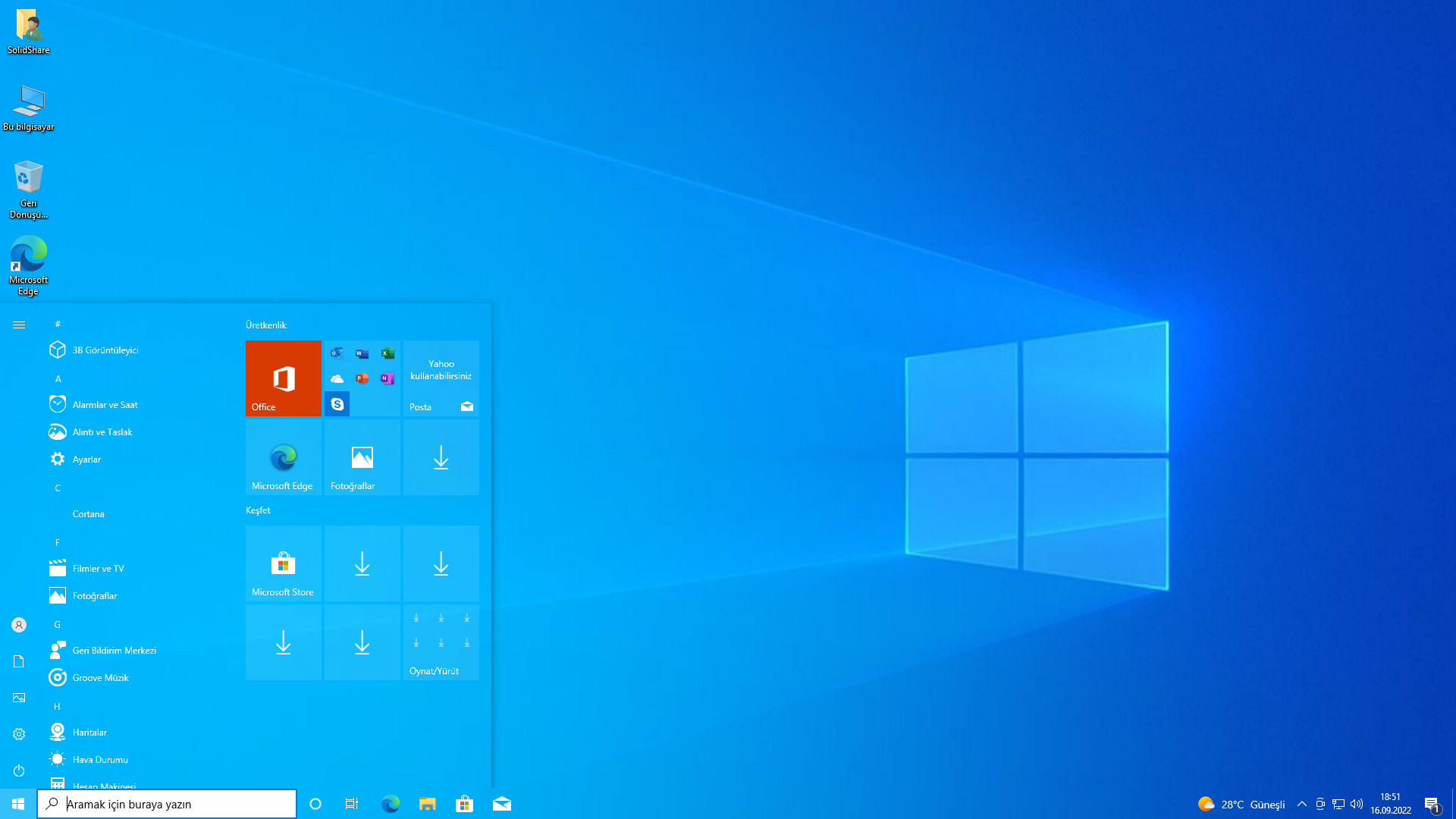The width and height of the screenshot is (1456, 819).
Task: Open Haritalar app
Action: point(136,732)
